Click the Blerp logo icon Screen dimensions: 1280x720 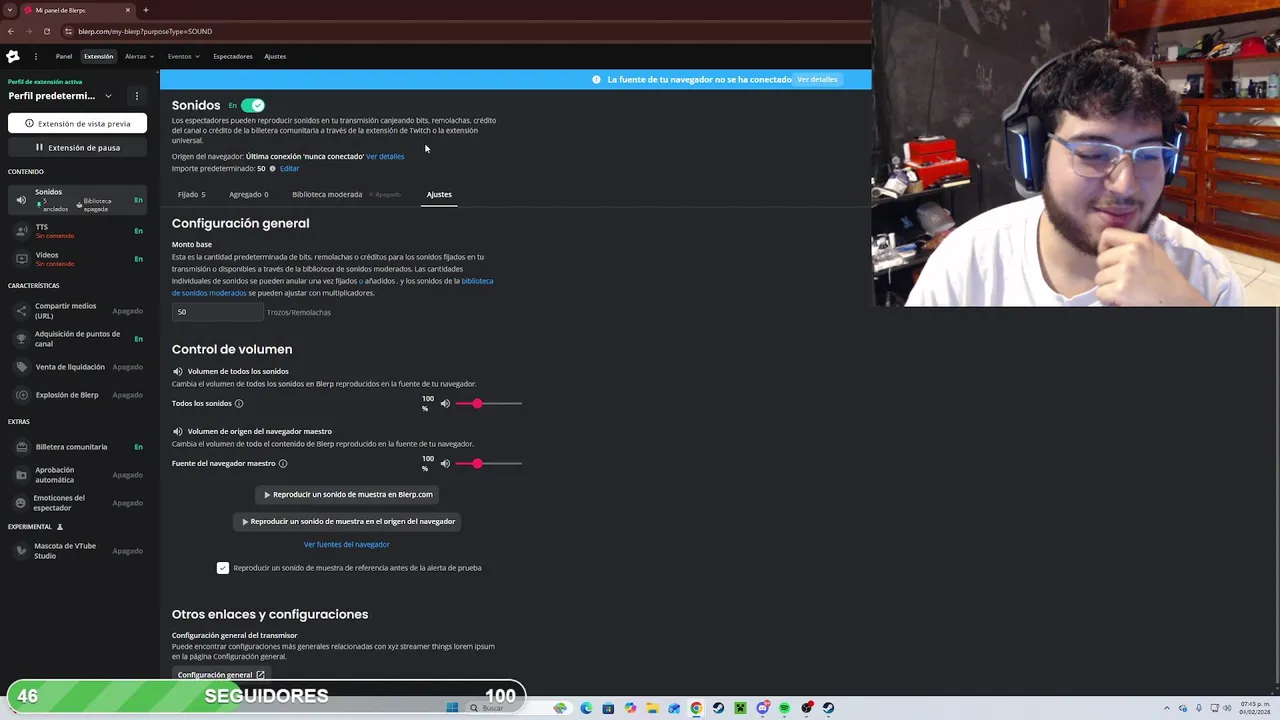(x=13, y=56)
